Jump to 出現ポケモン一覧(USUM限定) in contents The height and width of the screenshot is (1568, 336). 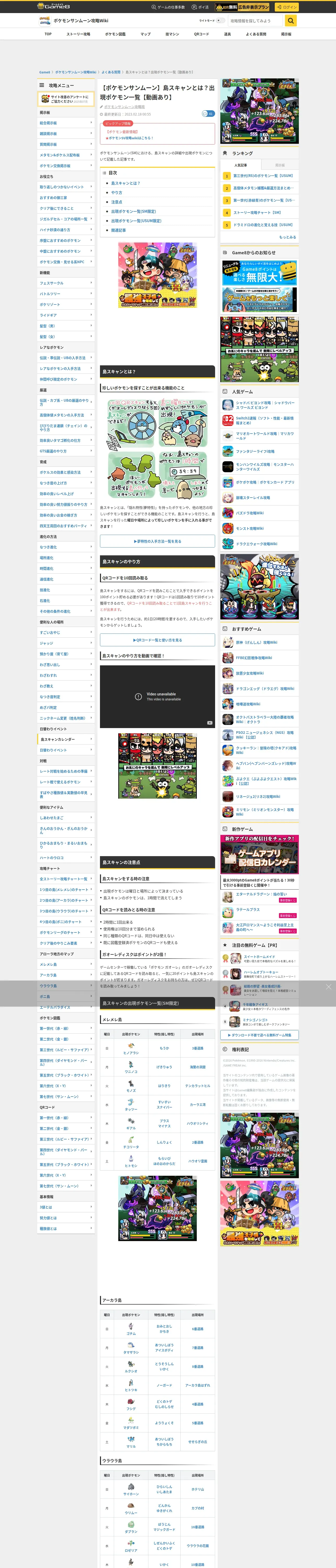click(x=136, y=220)
